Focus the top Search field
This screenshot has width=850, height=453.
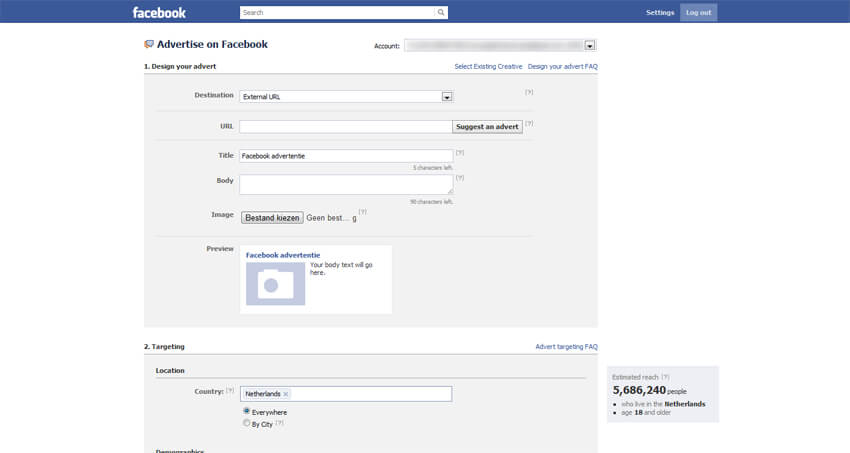[x=337, y=12]
